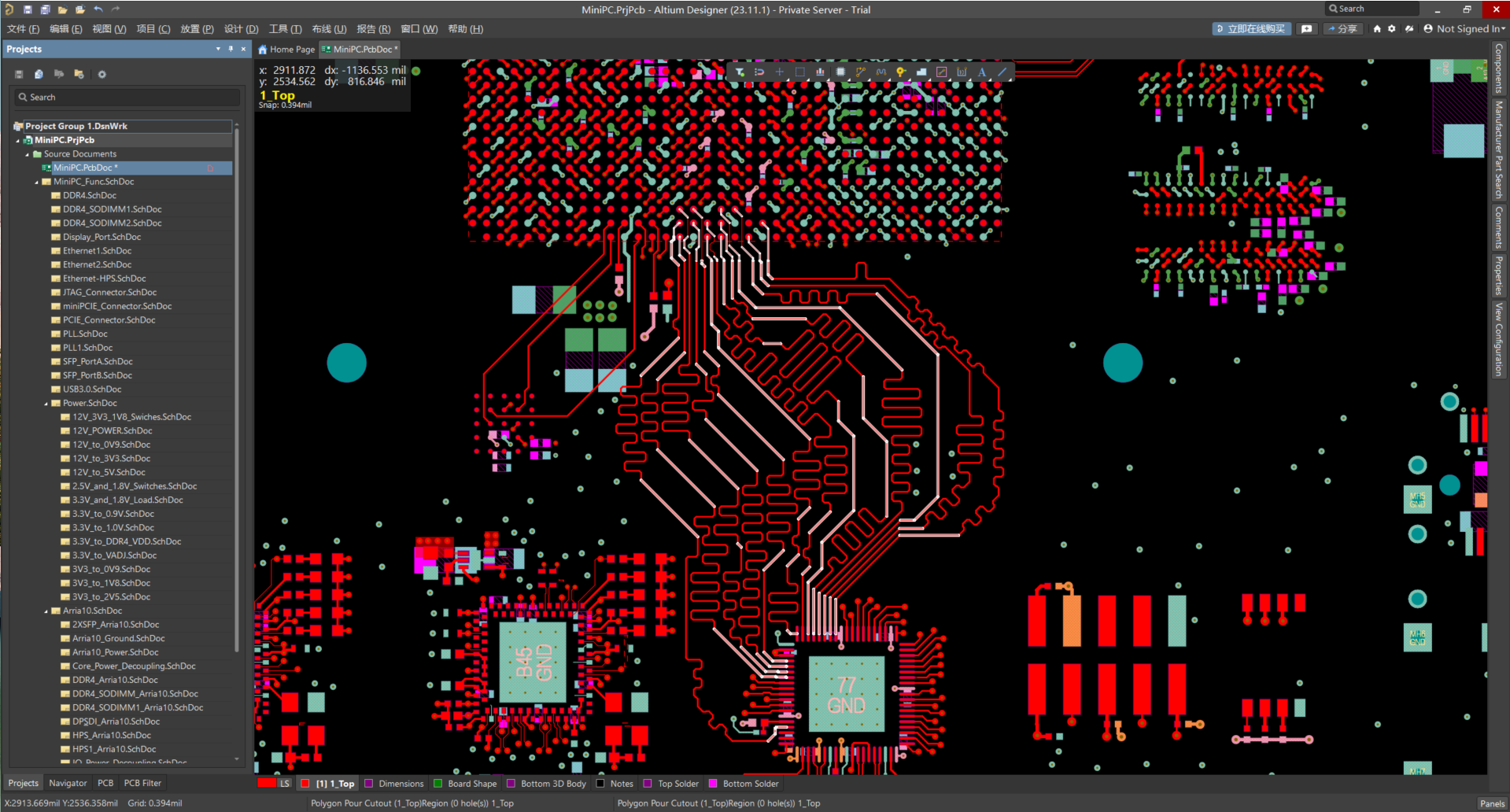Click the 立即在线购买 button
This screenshot has height=812, width=1510.
pyautogui.click(x=1251, y=29)
